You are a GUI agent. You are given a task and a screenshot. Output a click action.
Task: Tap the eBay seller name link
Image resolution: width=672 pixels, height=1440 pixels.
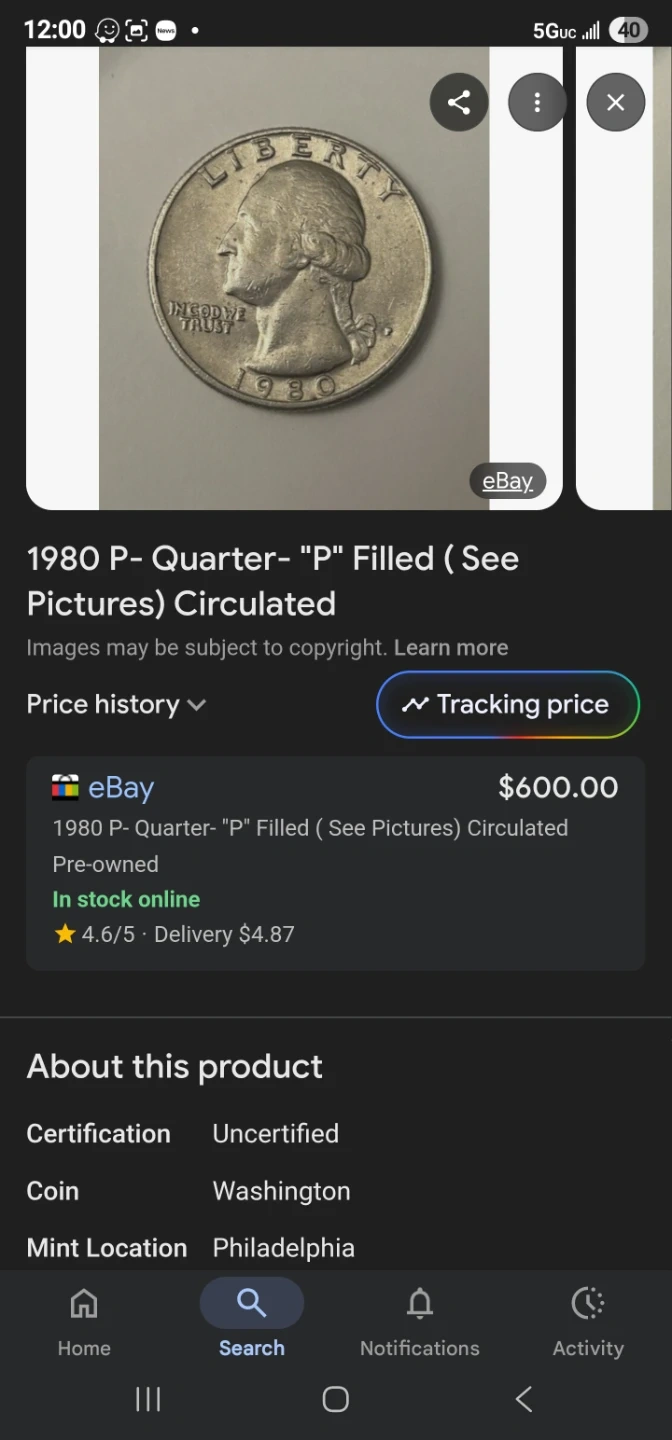(121, 788)
